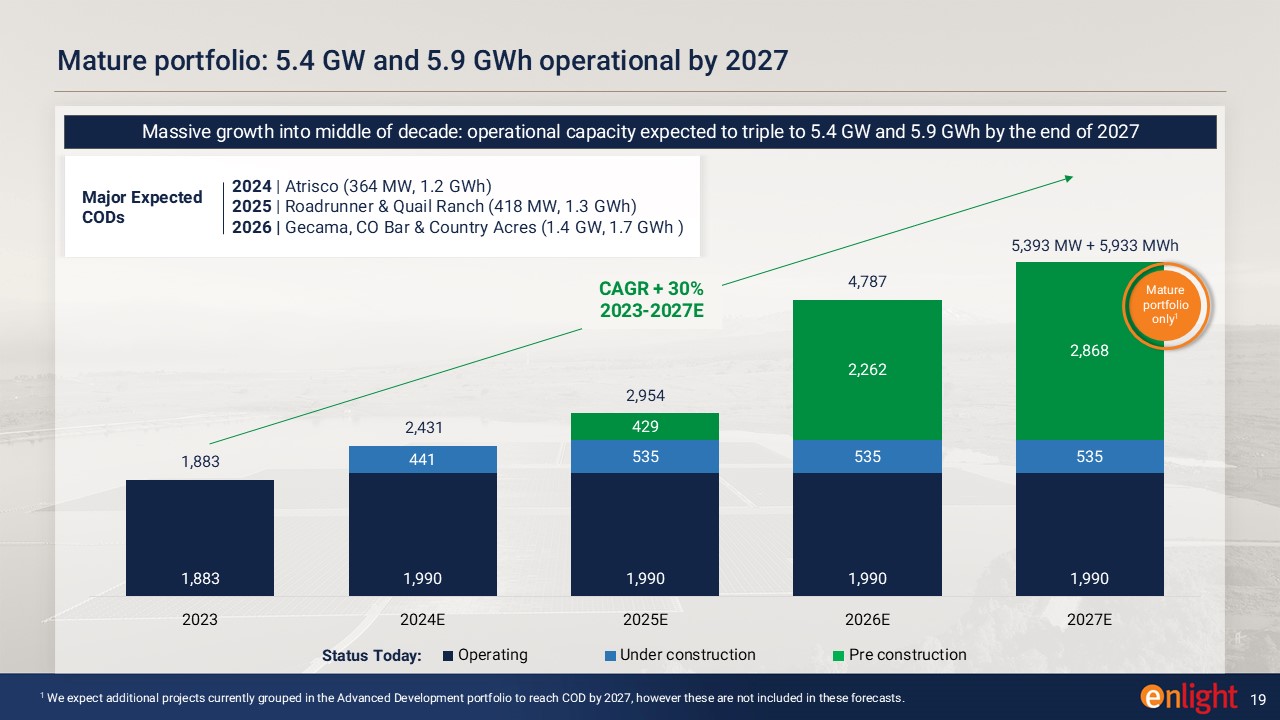
Task: Select the 1,990 operating segment in 2025E bar
Action: click(x=645, y=535)
